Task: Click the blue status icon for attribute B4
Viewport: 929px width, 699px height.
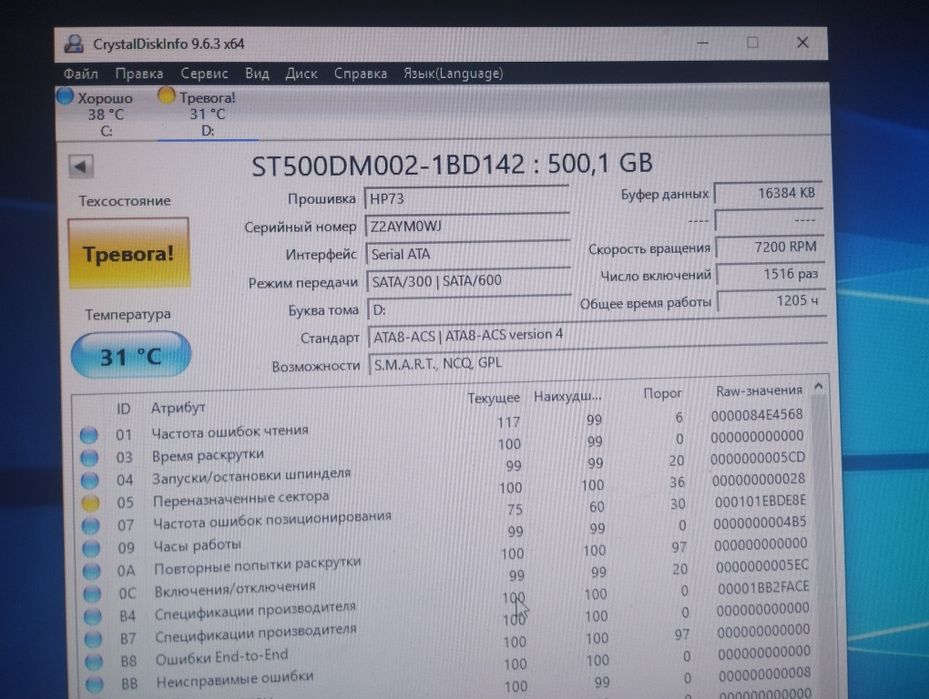Action: click(x=92, y=617)
